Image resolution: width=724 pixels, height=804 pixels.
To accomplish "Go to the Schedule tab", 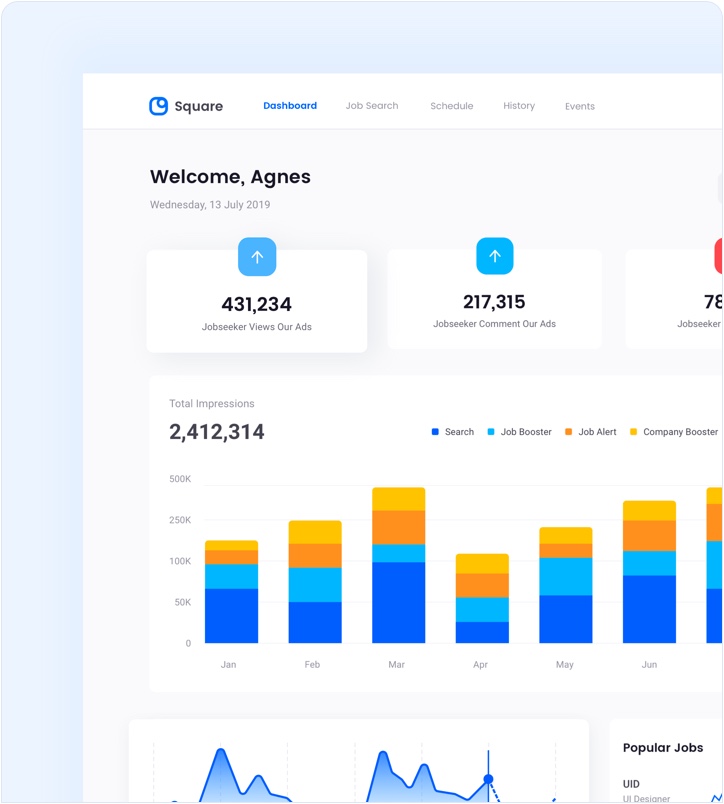I will (x=451, y=106).
